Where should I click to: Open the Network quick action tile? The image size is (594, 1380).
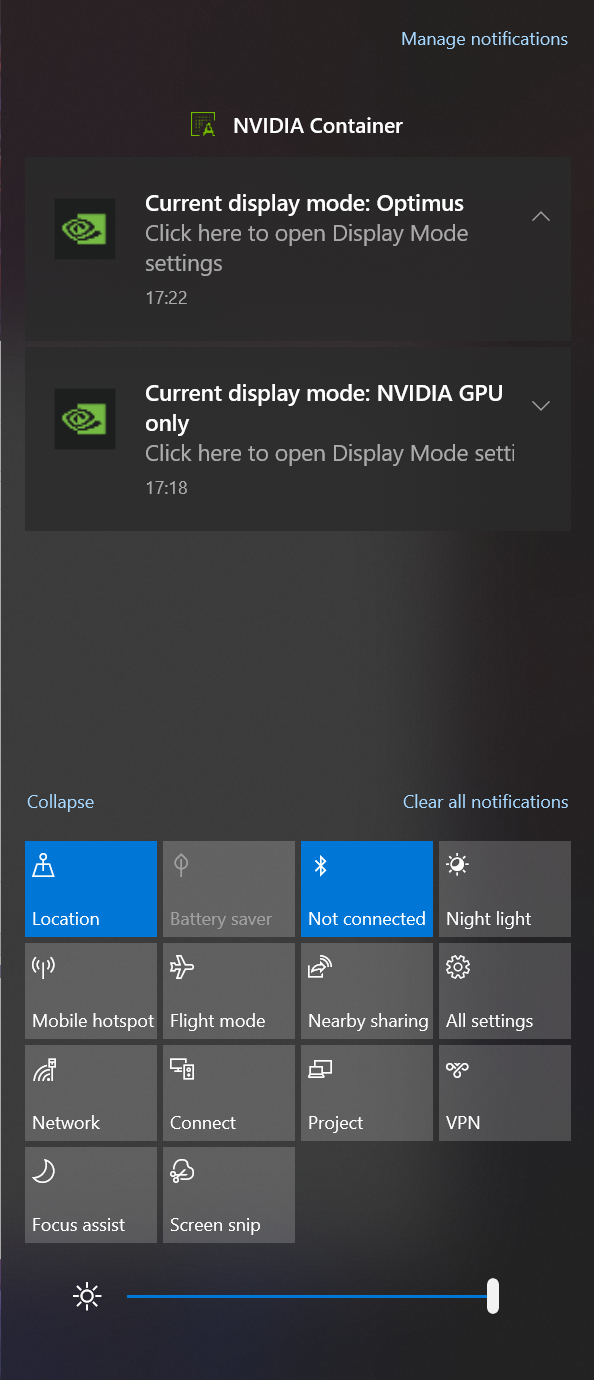coord(91,1093)
